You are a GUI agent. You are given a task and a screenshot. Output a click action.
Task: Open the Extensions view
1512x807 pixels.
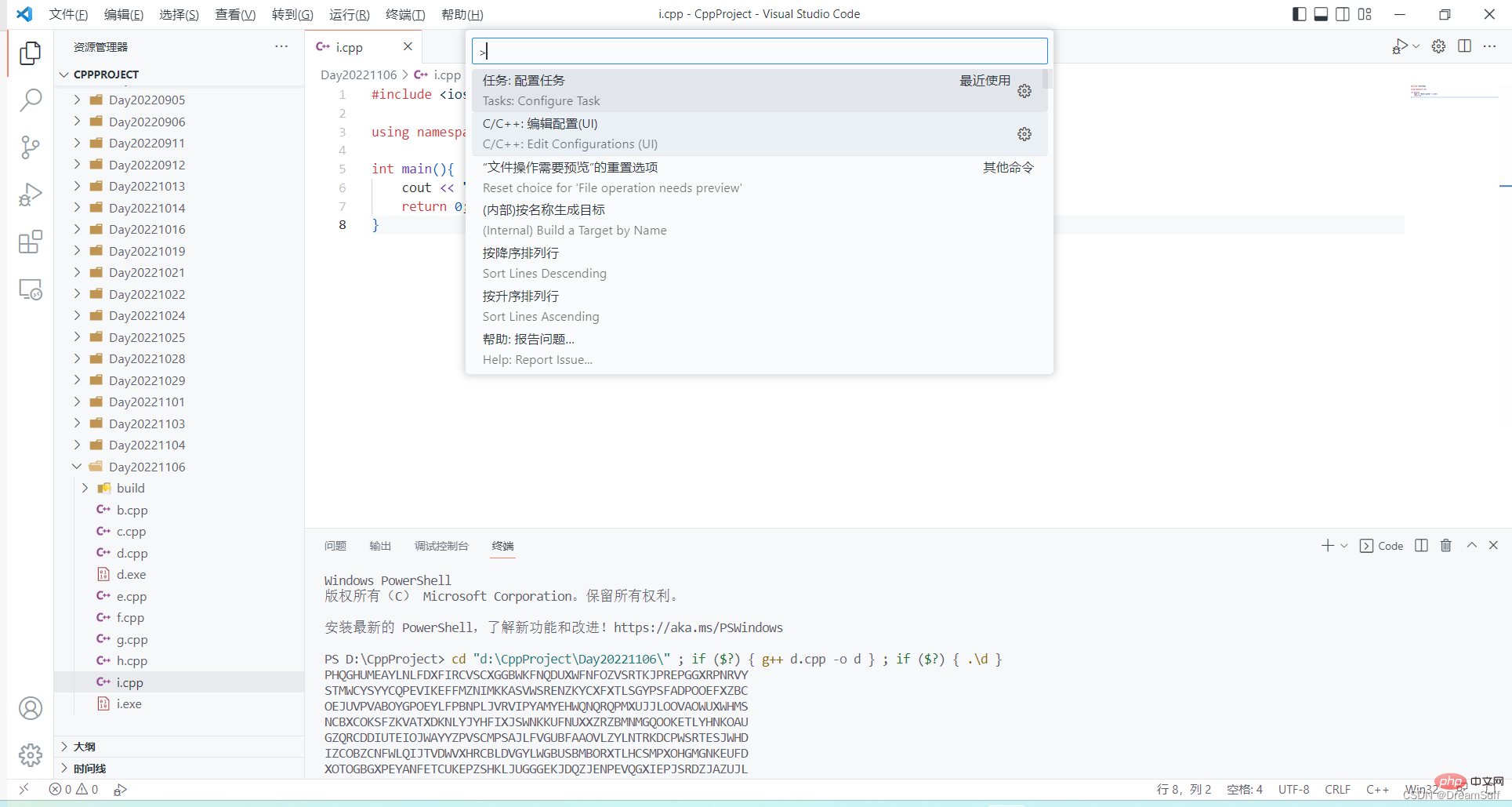click(30, 242)
